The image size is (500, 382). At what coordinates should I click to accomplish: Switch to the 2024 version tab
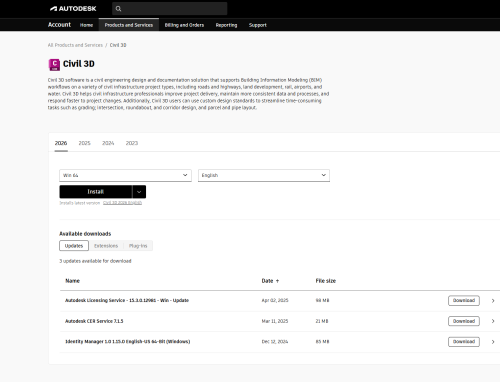[108, 143]
